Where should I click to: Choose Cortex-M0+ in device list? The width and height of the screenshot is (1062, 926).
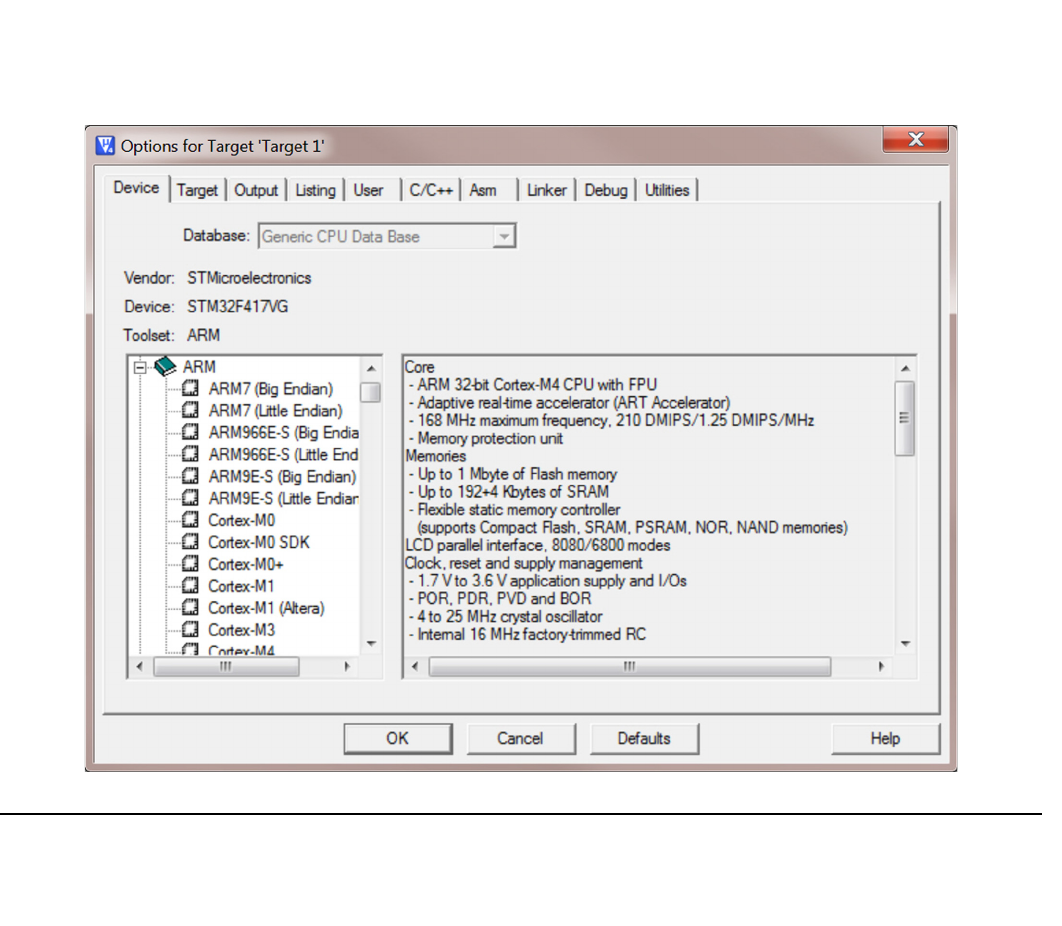(x=246, y=564)
